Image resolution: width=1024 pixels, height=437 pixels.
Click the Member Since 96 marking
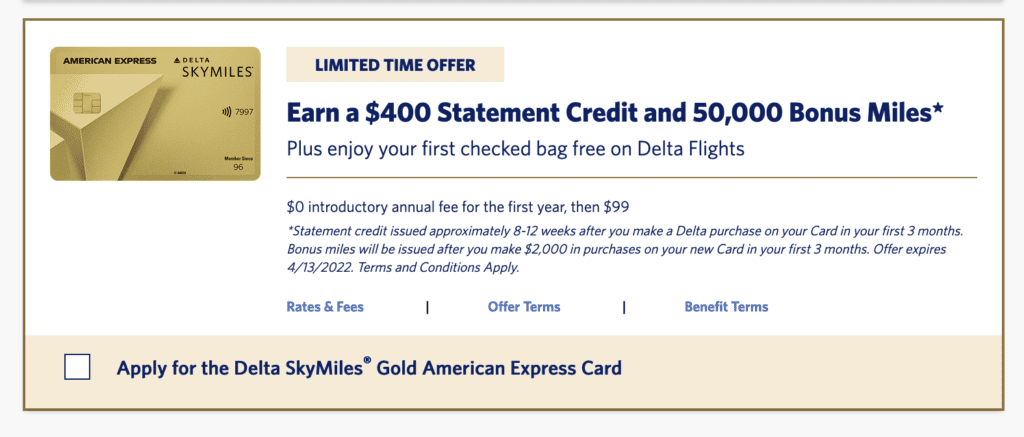click(238, 163)
